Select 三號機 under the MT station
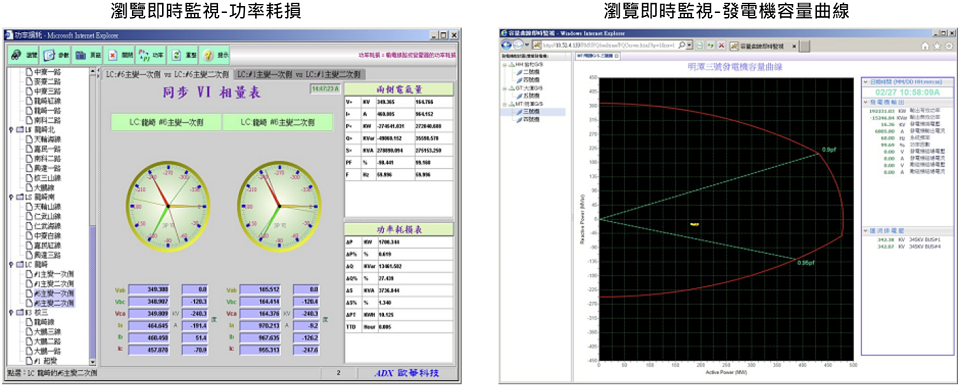Screen dimensions: 960x387 [x=530, y=112]
